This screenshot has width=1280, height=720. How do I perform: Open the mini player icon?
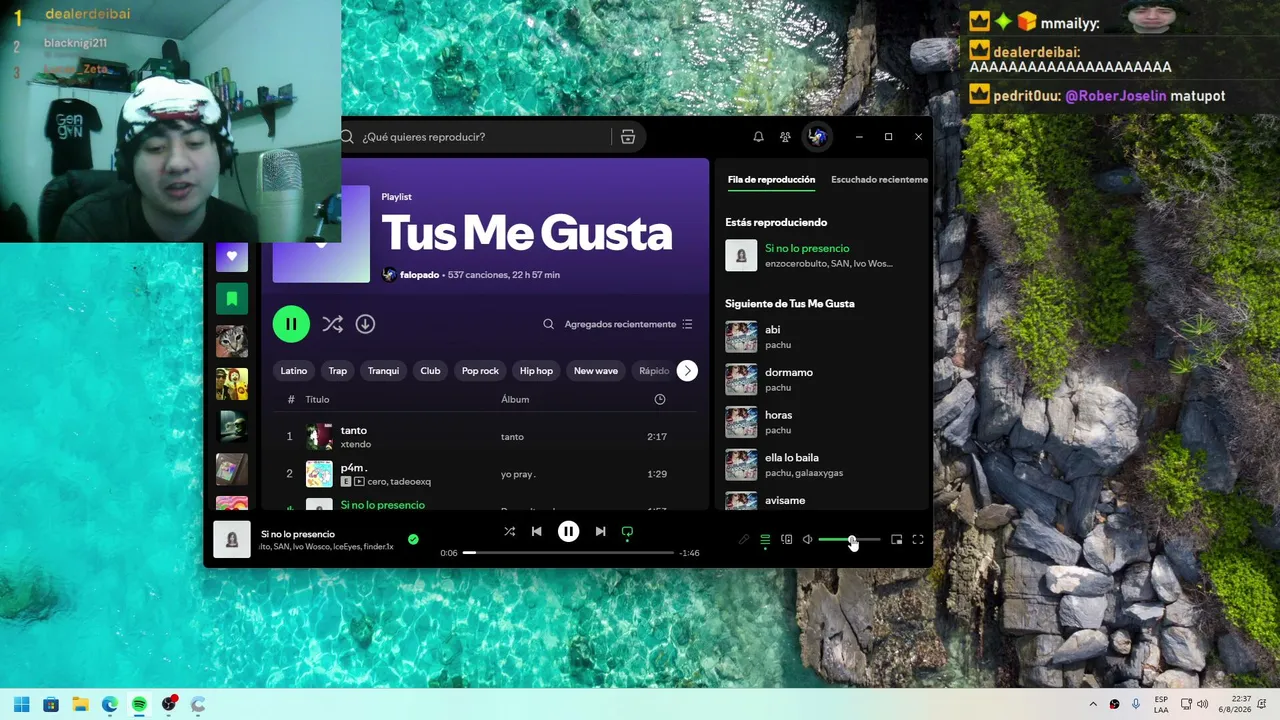(896, 540)
